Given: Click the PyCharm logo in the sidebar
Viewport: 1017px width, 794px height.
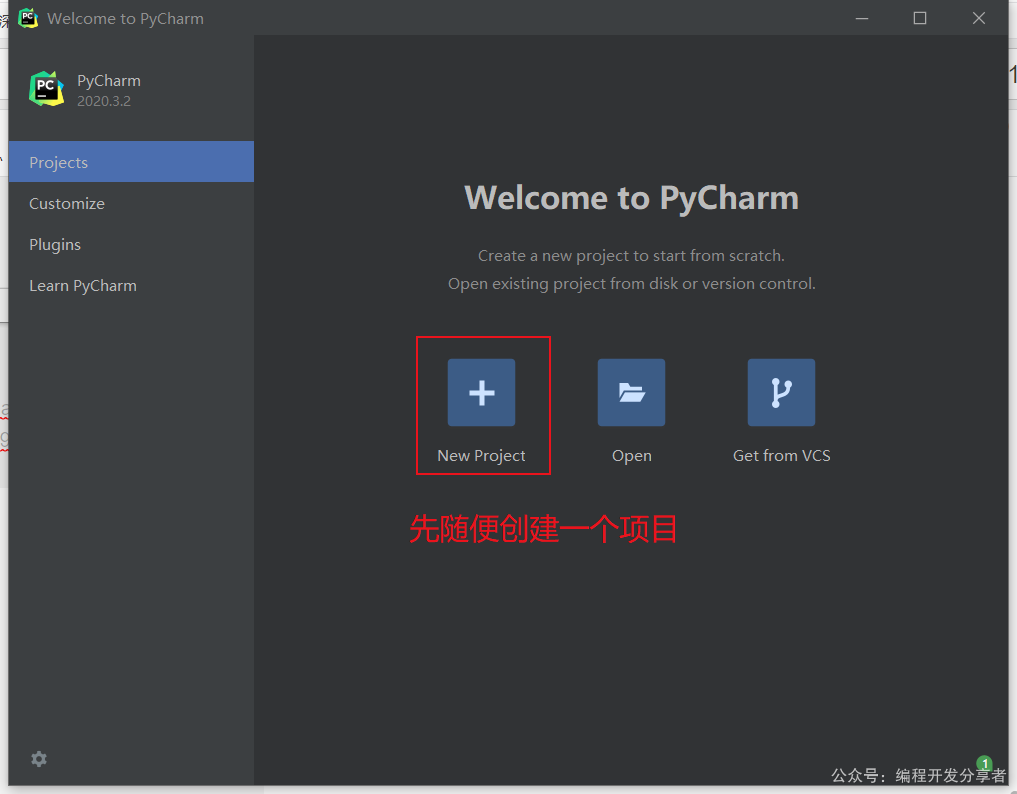Looking at the screenshot, I should 47,89.
